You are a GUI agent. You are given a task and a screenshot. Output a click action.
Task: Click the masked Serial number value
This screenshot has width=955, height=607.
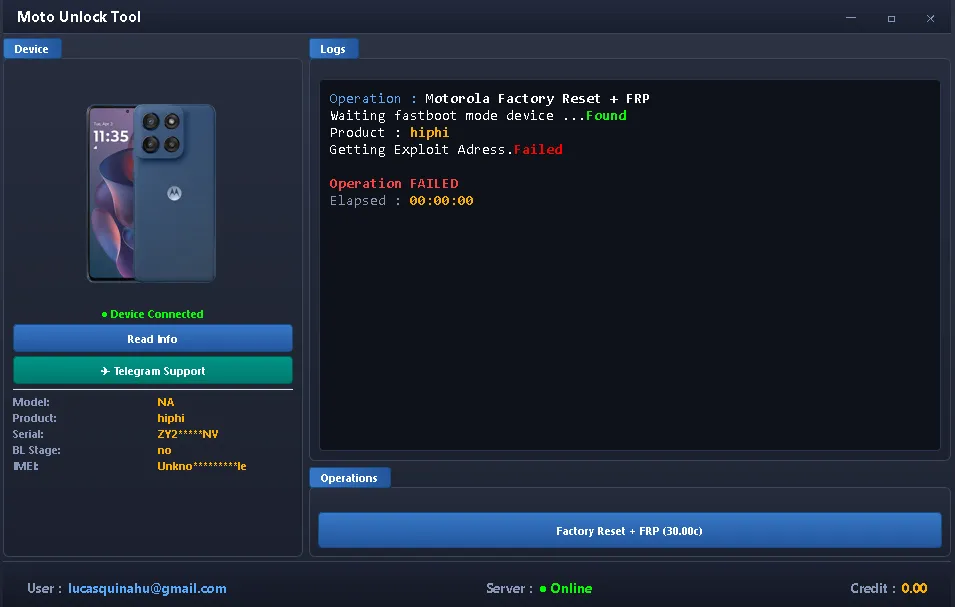point(188,434)
